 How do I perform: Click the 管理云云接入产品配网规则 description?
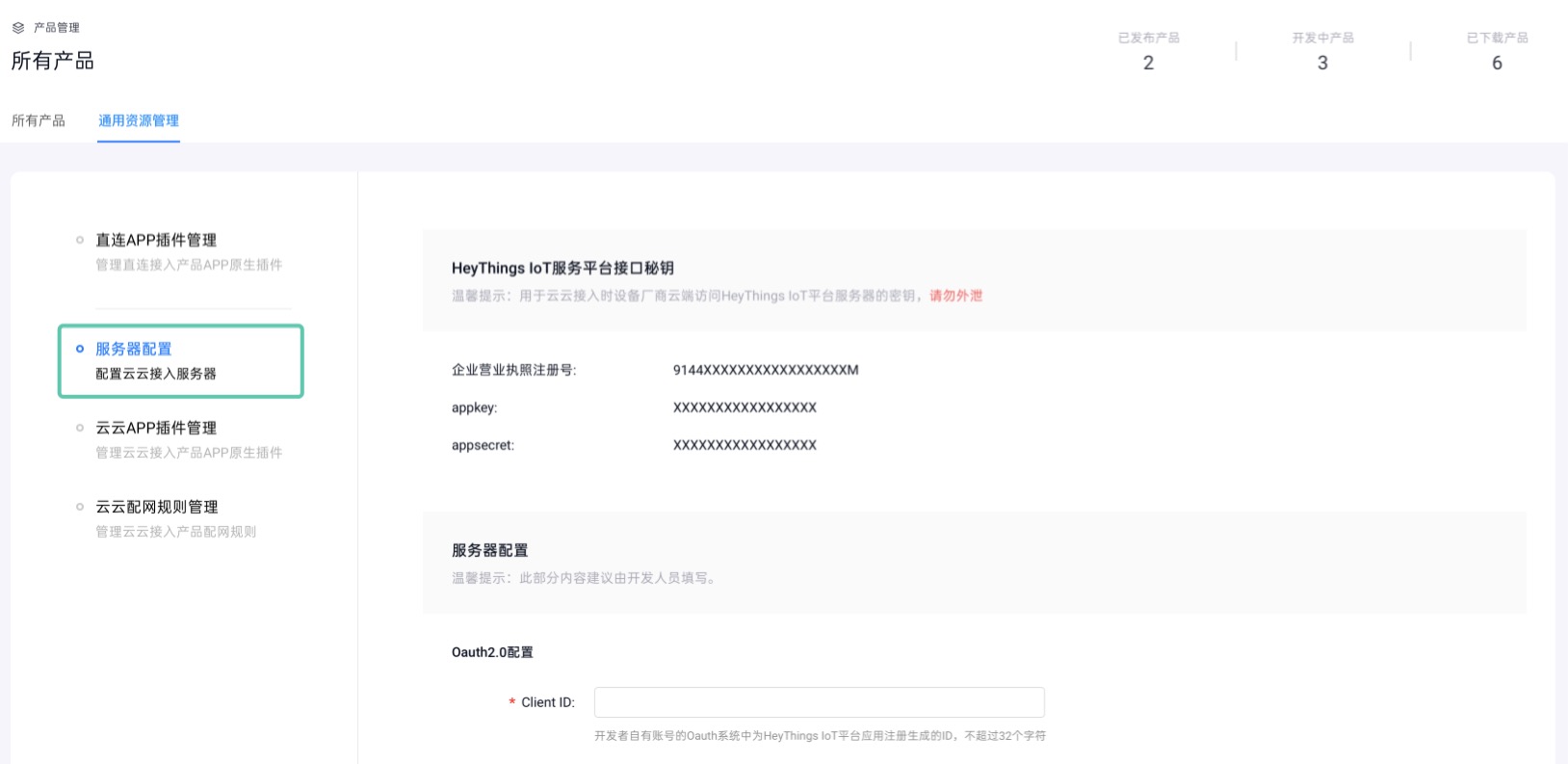coord(175,532)
